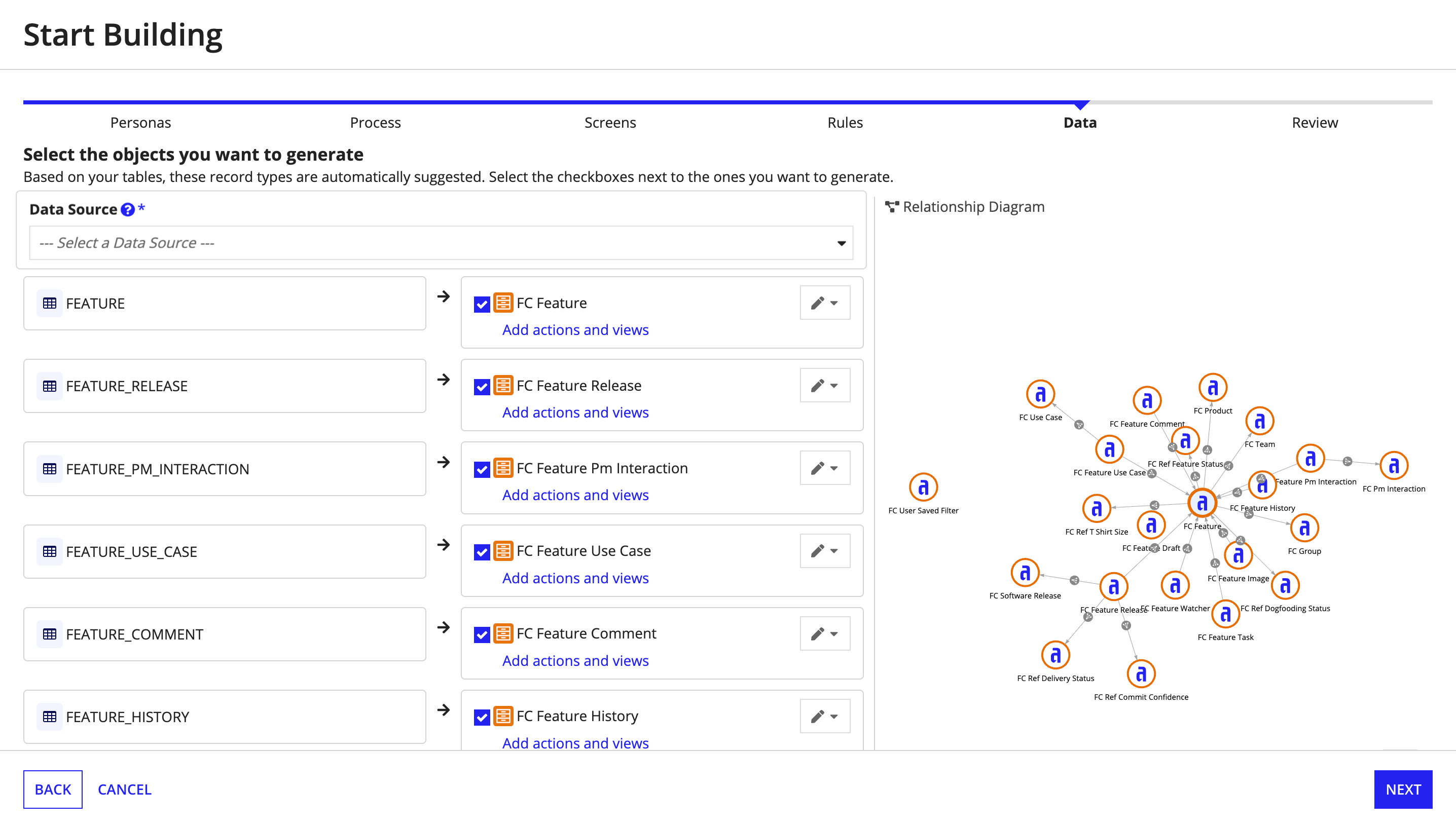
Task: Add actions and views for FC Feature Comment
Action: pyautogui.click(x=575, y=661)
